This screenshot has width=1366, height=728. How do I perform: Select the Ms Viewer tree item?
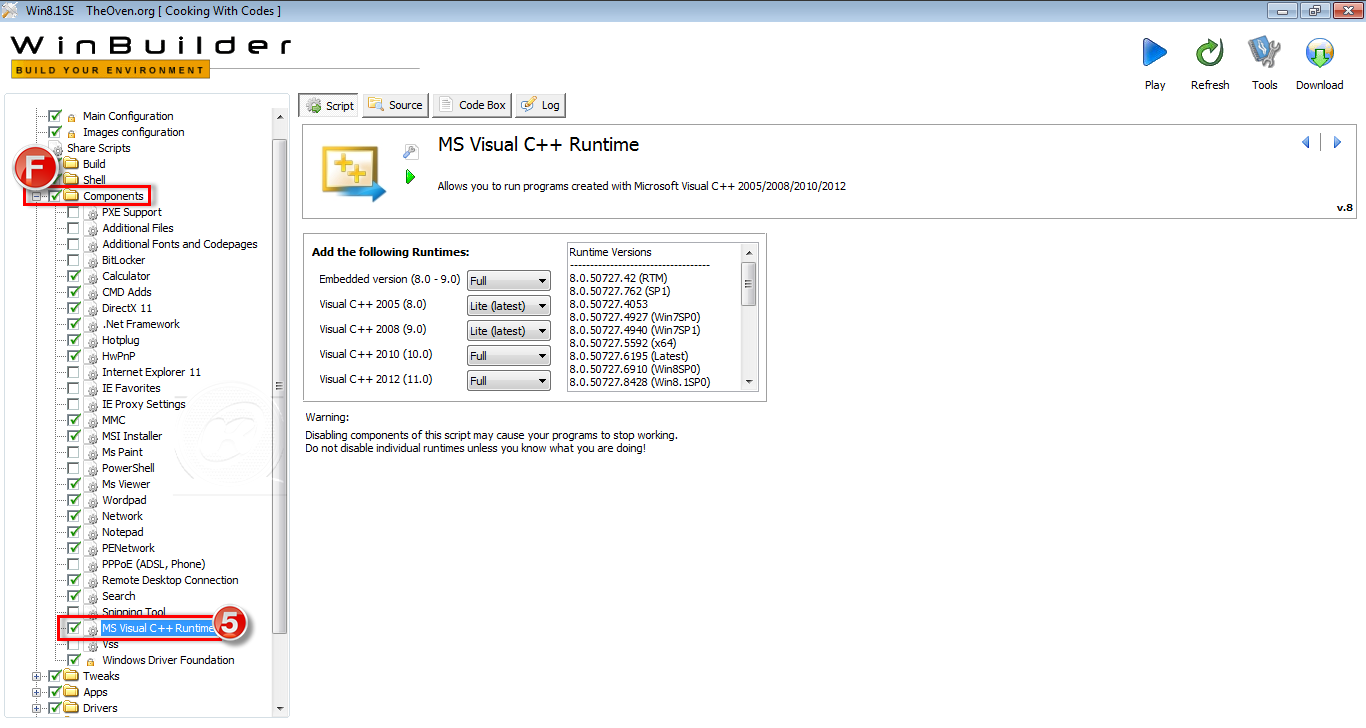[126, 484]
